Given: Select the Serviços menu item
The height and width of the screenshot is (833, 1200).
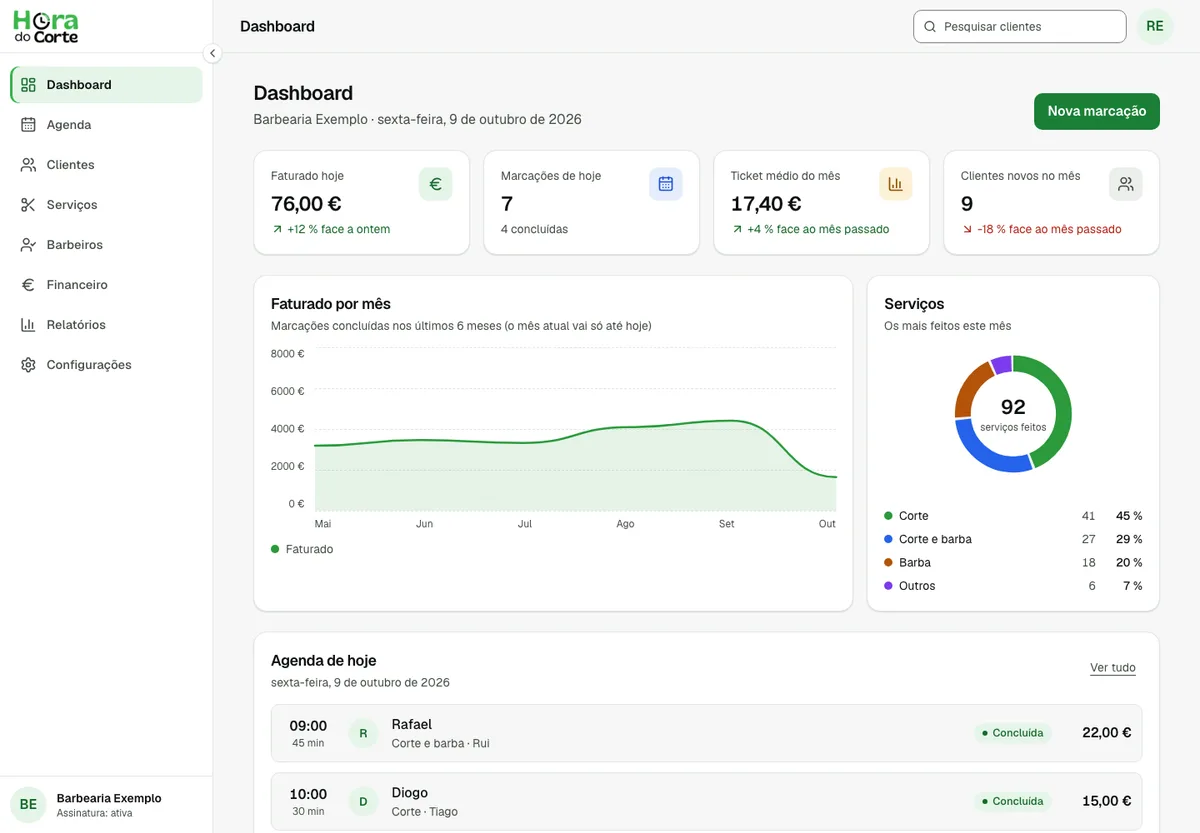Looking at the screenshot, I should 106,205.
